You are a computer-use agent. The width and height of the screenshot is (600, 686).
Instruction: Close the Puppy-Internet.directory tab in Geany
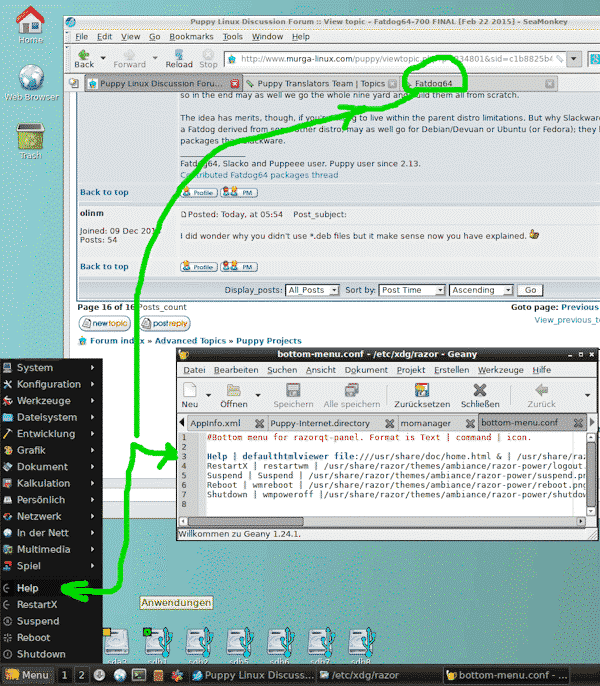click(x=389, y=423)
